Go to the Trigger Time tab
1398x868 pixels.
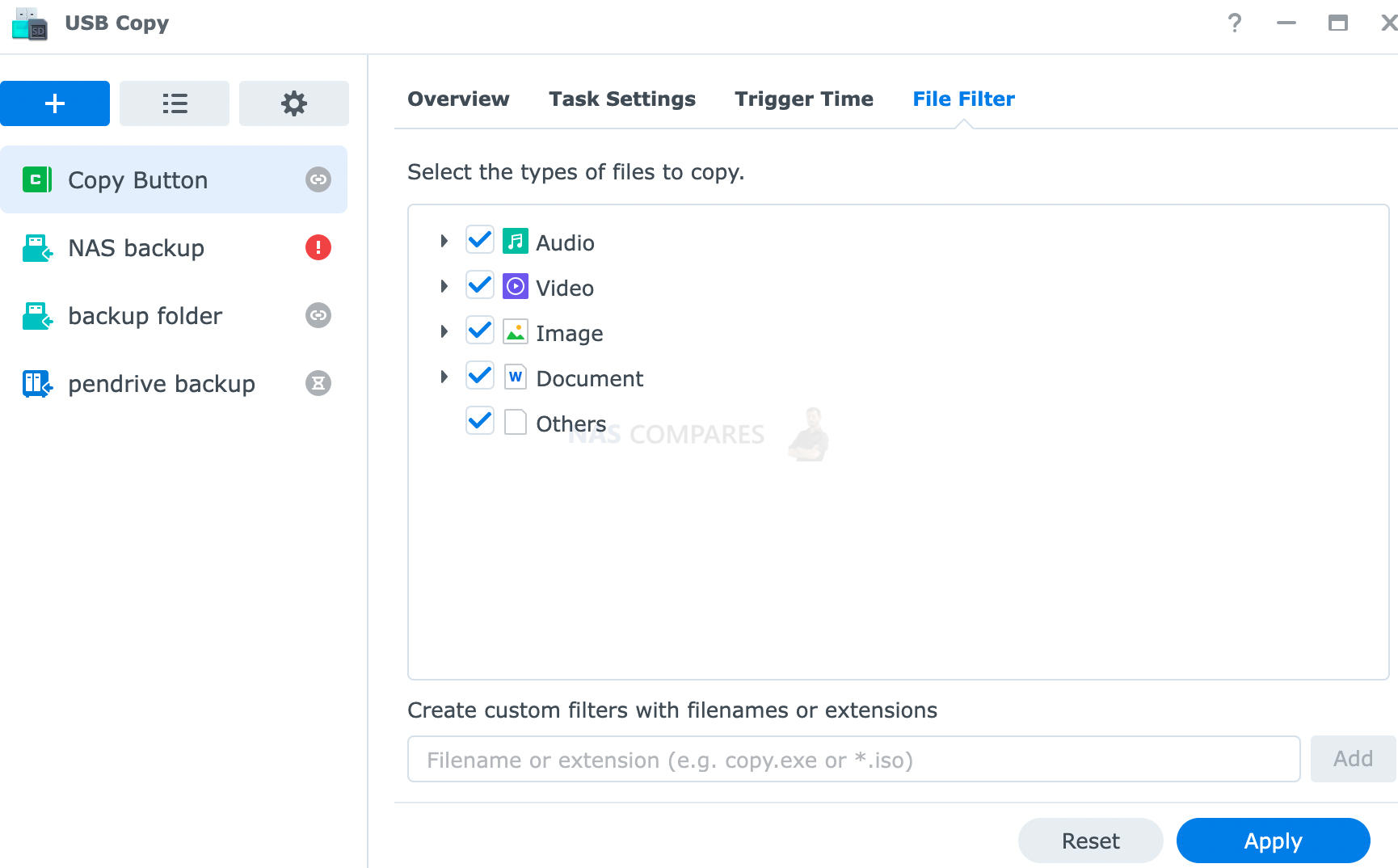tap(804, 99)
